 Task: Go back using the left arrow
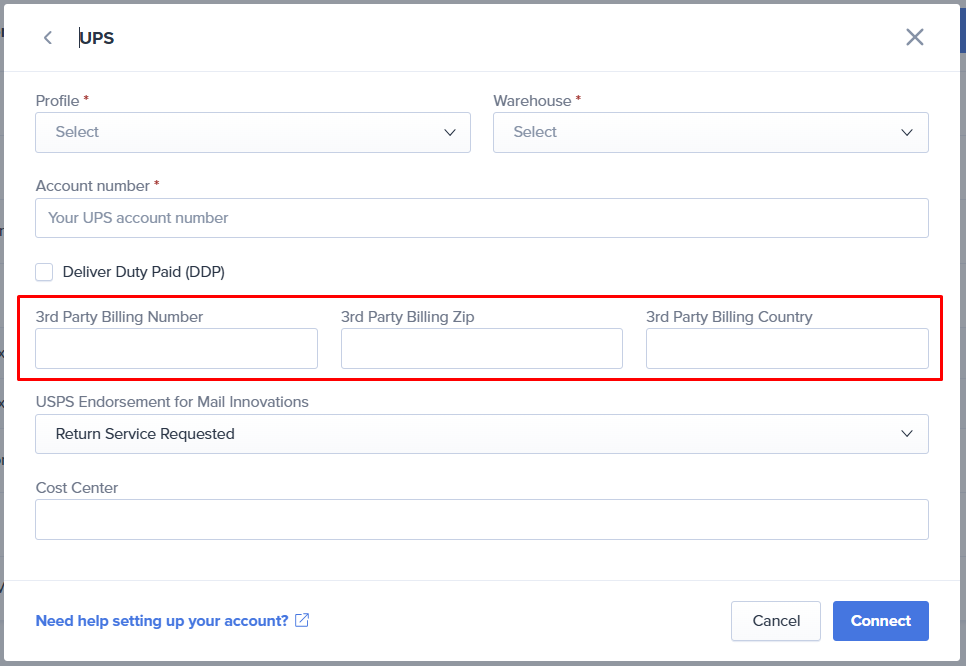click(x=47, y=38)
